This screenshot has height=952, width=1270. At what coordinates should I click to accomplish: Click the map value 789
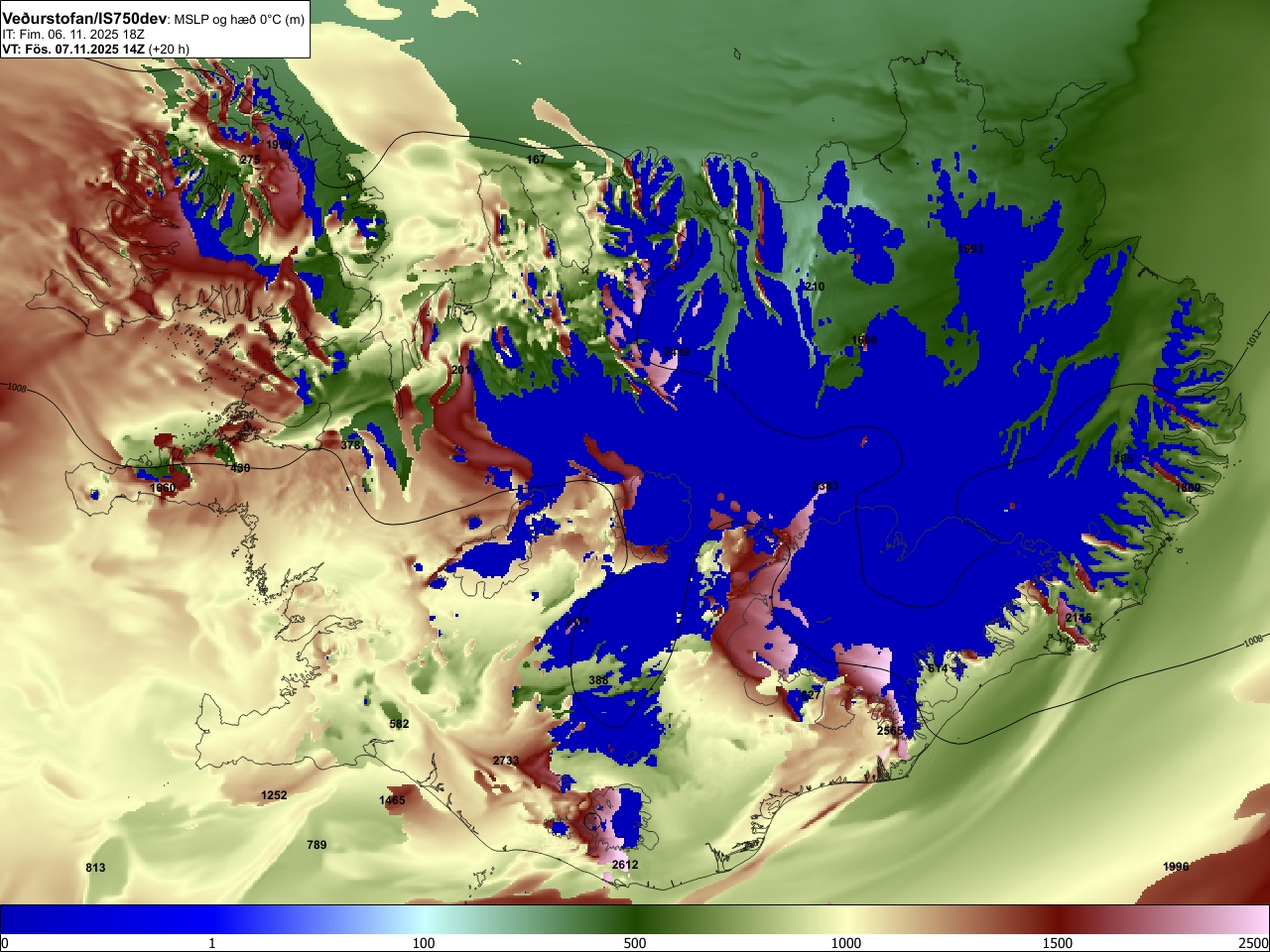tap(317, 845)
